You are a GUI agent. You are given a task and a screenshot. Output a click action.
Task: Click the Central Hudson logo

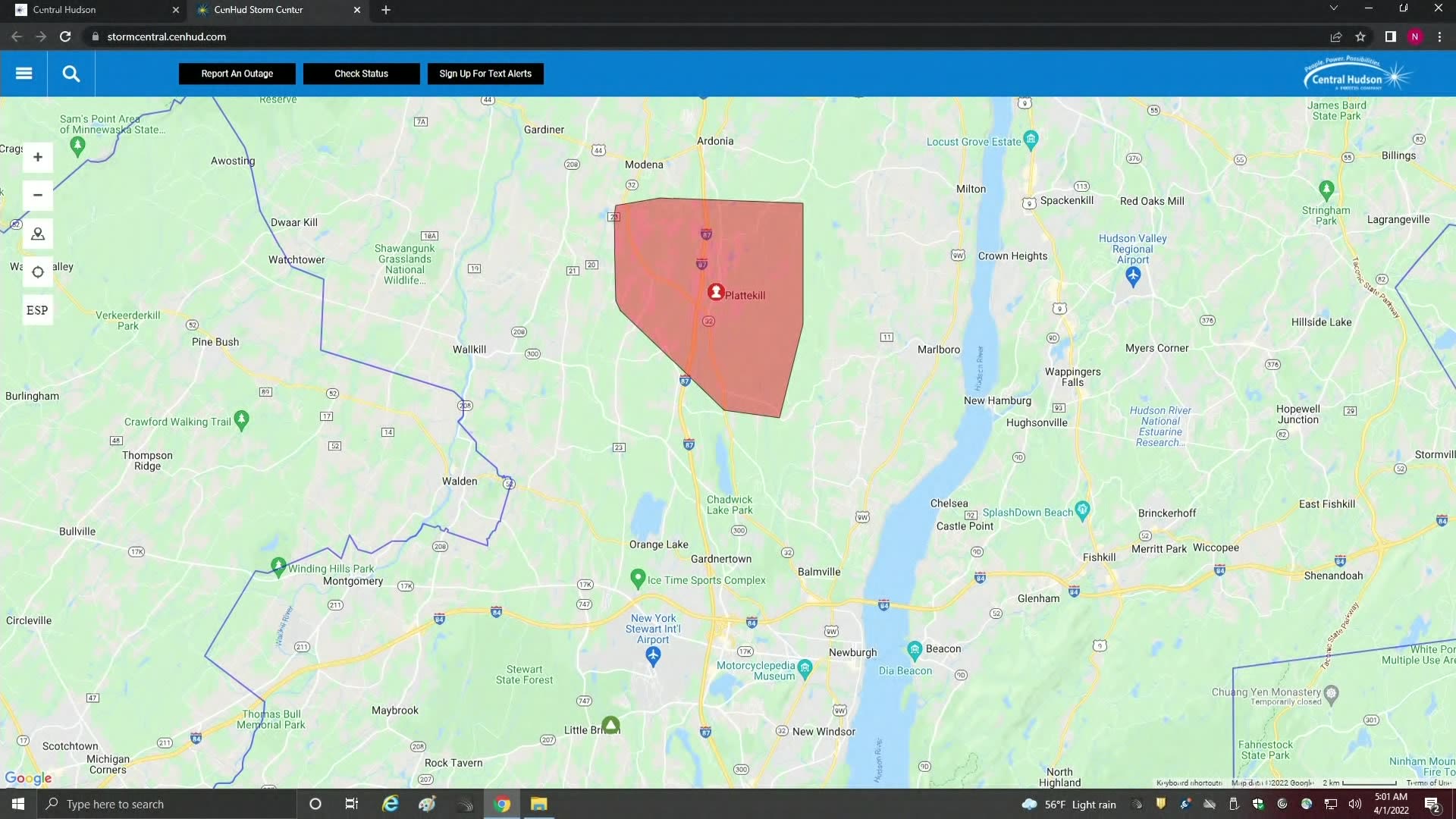[1356, 73]
